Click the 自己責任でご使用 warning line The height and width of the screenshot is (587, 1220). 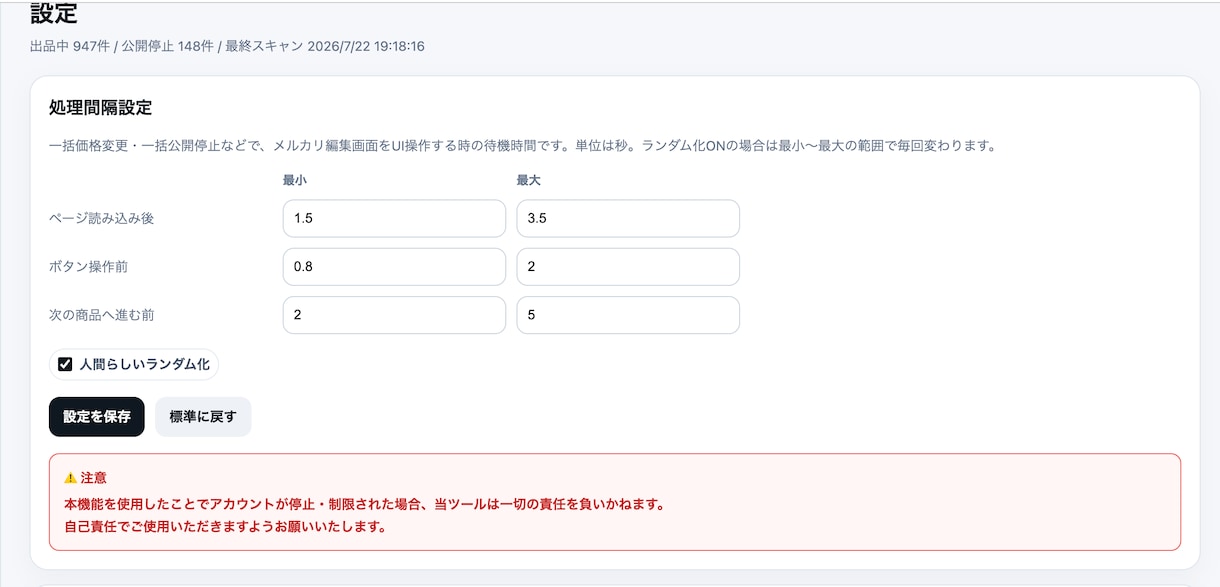point(225,526)
